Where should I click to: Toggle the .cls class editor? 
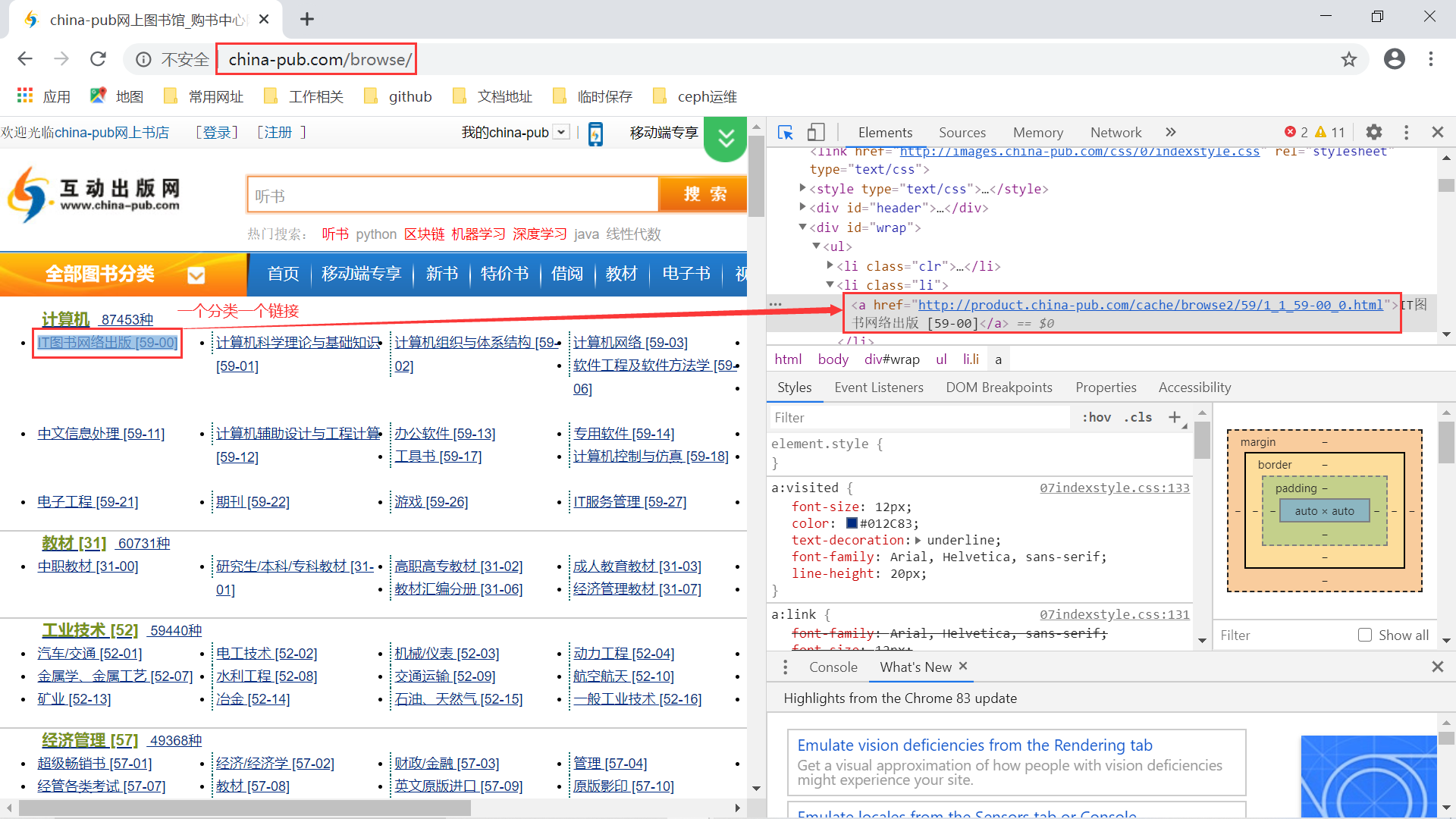pos(1137,417)
